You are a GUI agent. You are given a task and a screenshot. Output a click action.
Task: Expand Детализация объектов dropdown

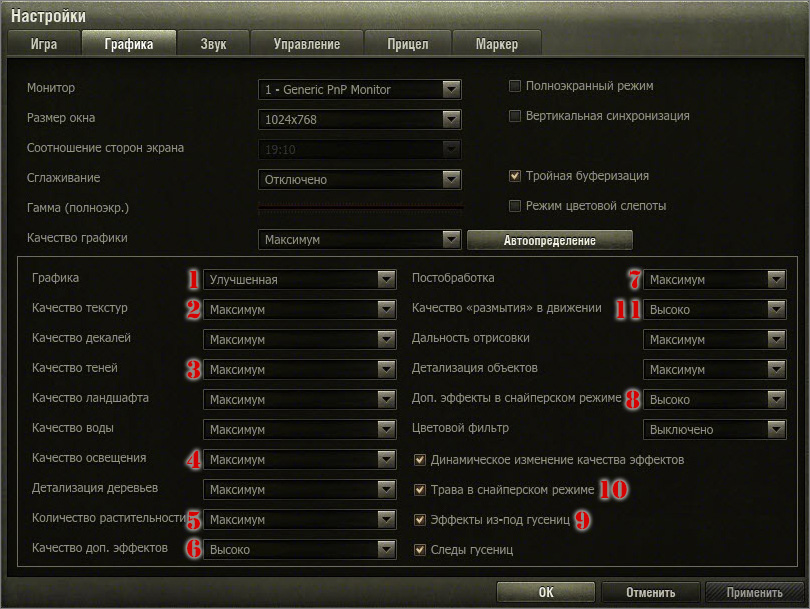(x=715, y=369)
